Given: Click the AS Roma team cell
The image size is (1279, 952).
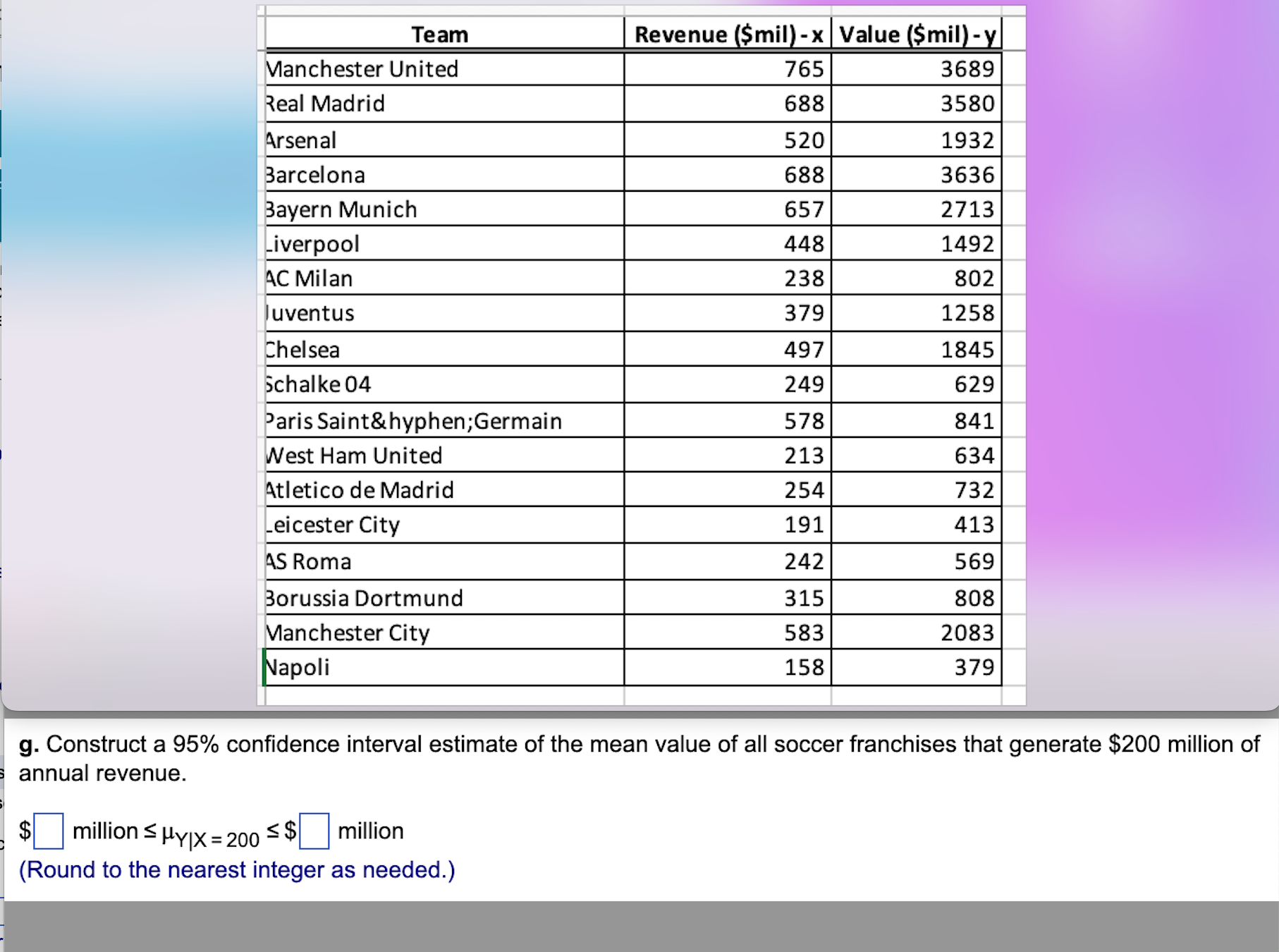Looking at the screenshot, I should [444, 561].
